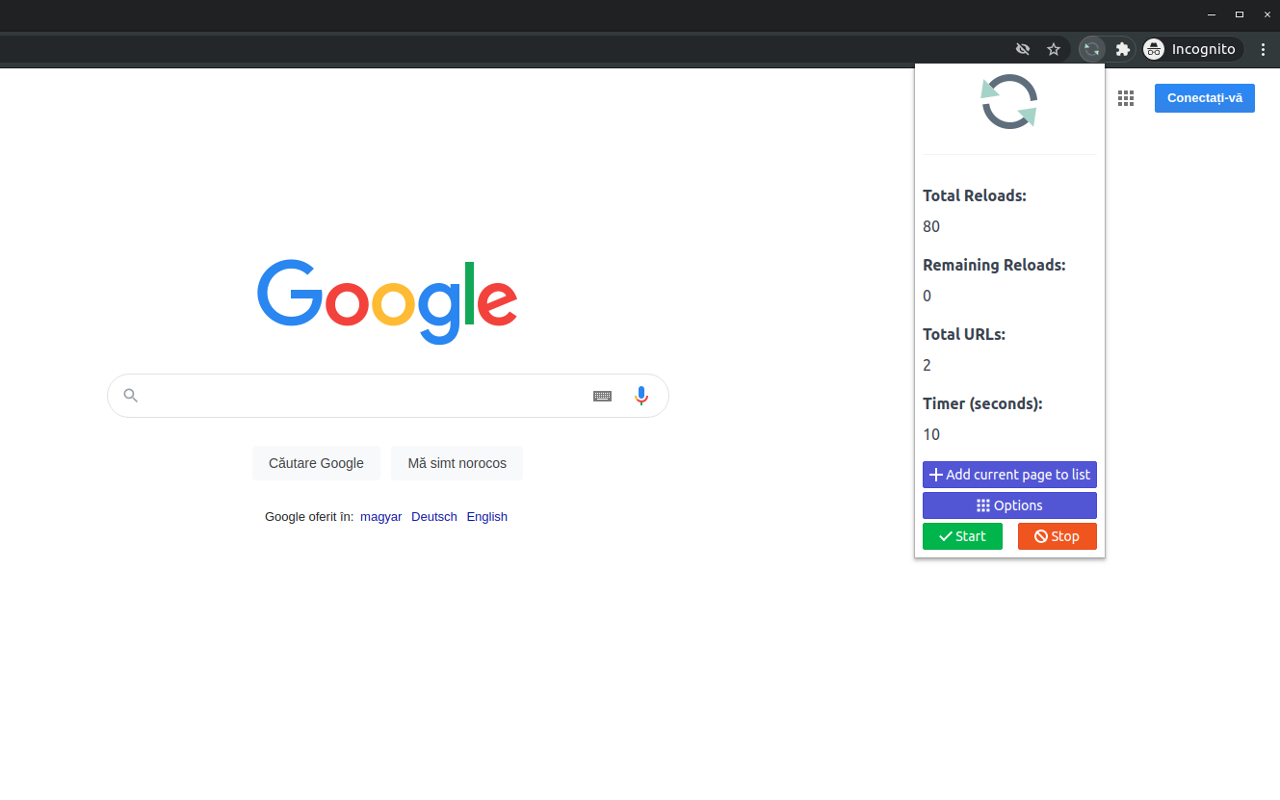1280x800 pixels.
Task: Close the Chrome window
Action: [x=1267, y=14]
